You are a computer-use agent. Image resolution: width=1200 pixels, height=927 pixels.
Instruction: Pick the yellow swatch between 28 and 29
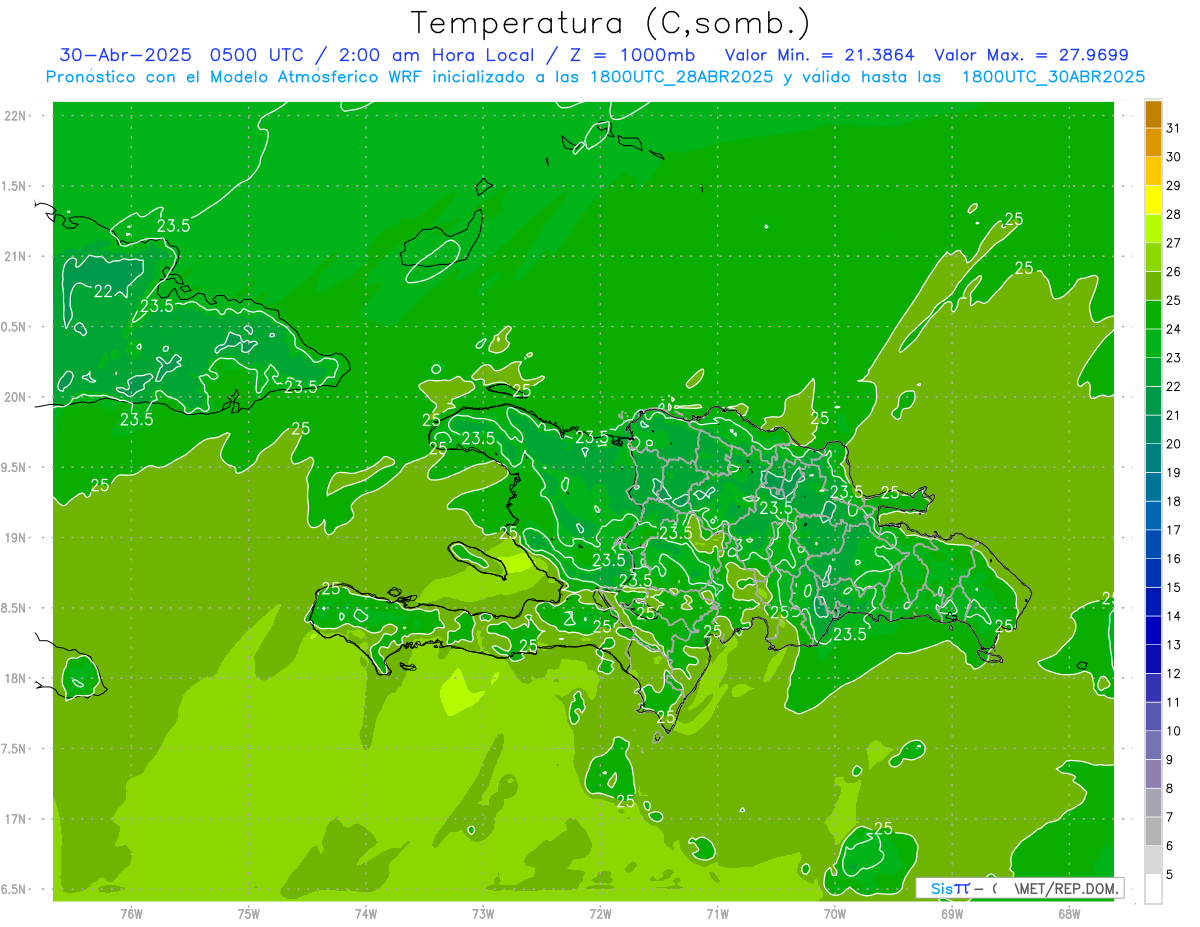point(1153,199)
